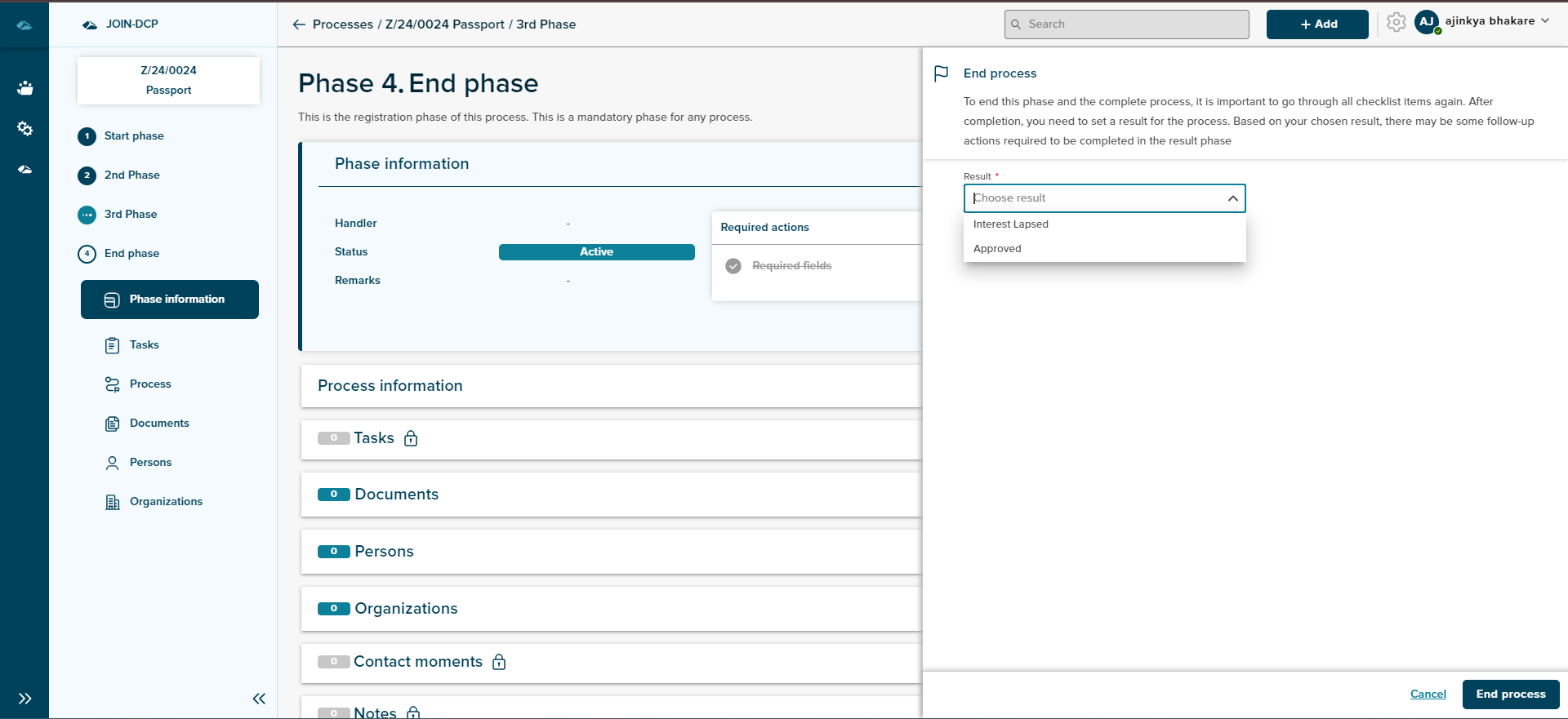Click the Cancel link
The image size is (1568, 719).
click(x=1428, y=695)
